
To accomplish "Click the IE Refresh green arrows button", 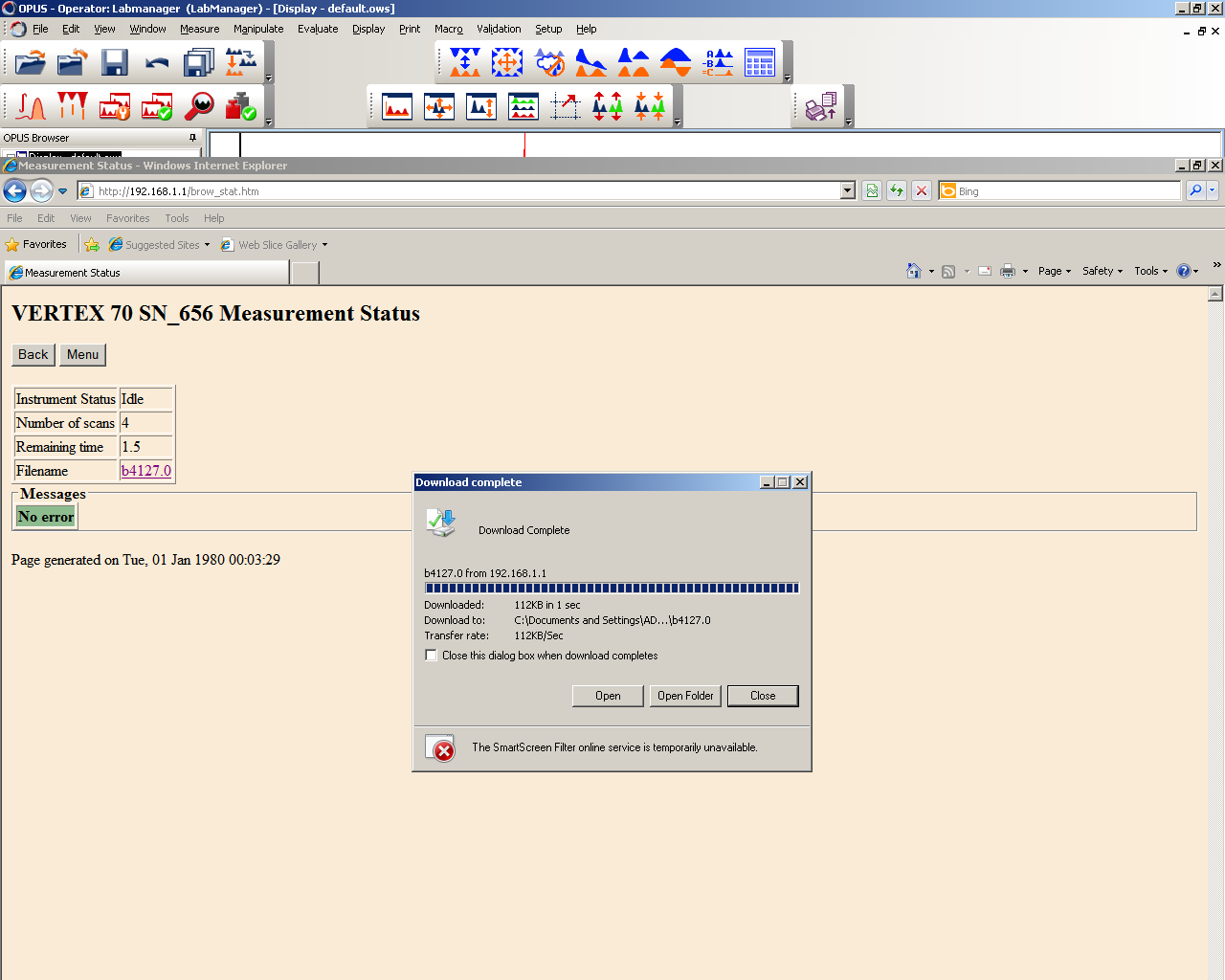I will point(897,190).
